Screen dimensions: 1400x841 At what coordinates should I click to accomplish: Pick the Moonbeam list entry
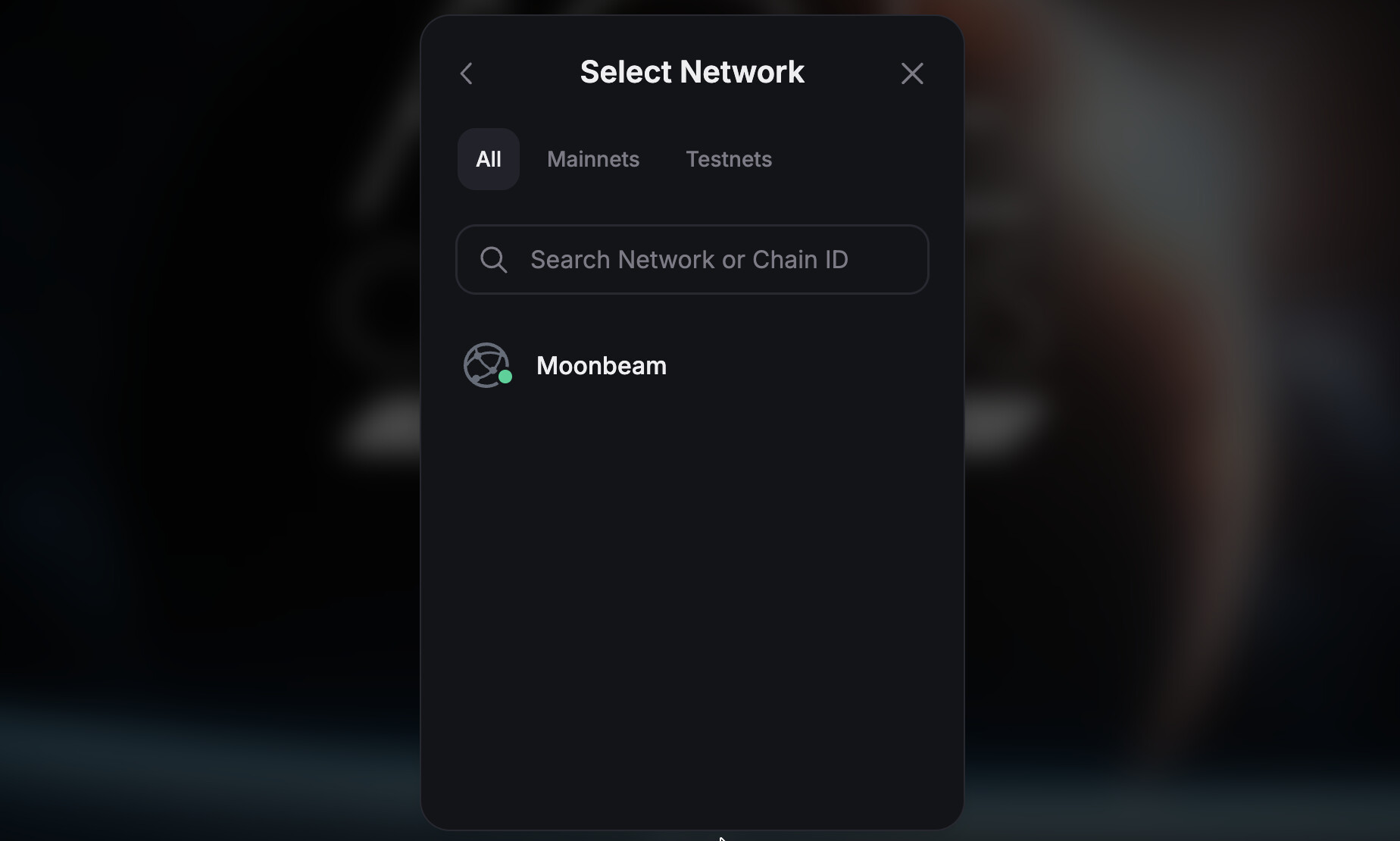[692, 365]
